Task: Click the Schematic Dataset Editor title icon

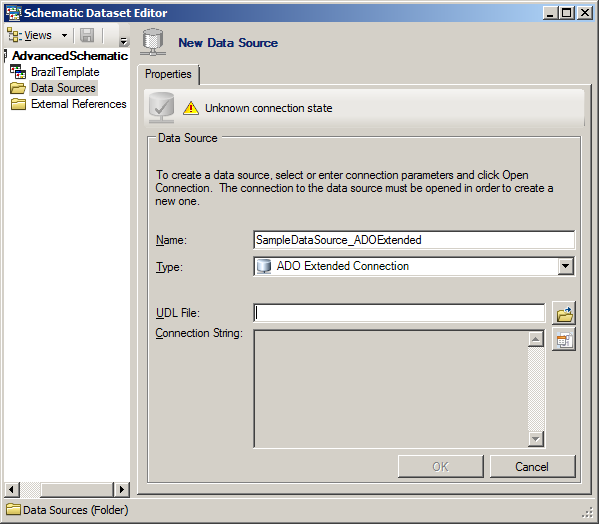Action: click(13, 13)
